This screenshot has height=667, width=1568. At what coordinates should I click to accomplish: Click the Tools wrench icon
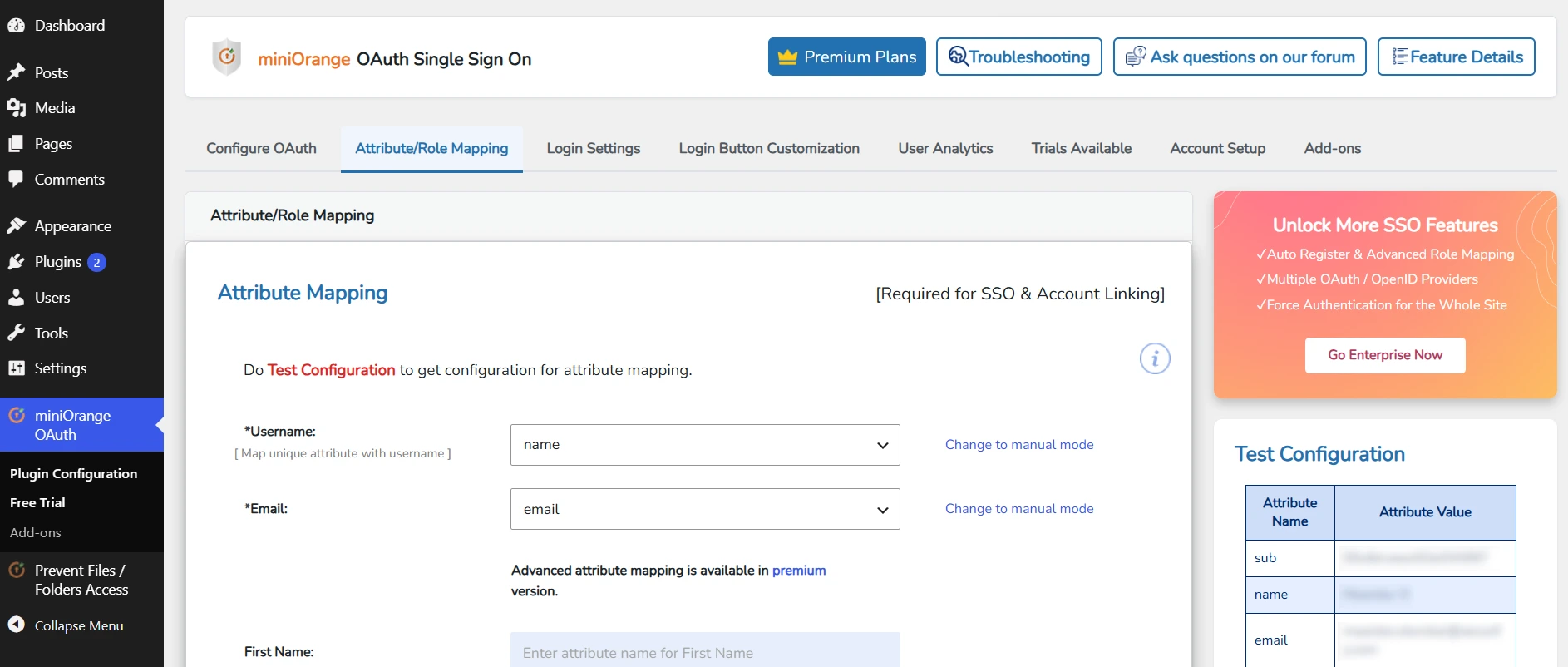click(17, 333)
